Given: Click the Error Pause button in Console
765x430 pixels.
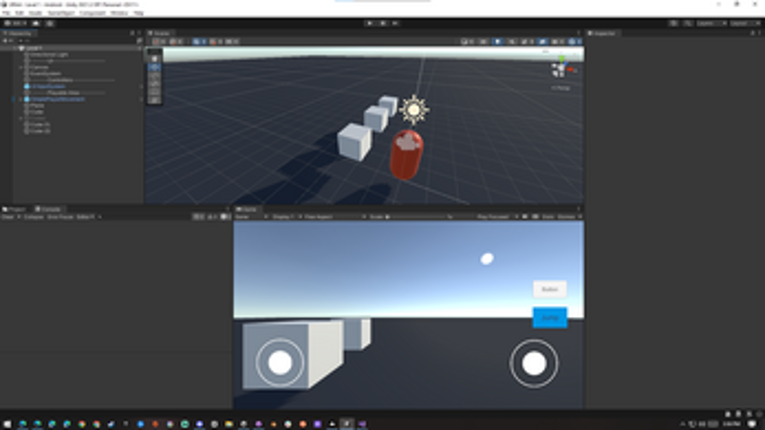Looking at the screenshot, I should [x=60, y=217].
